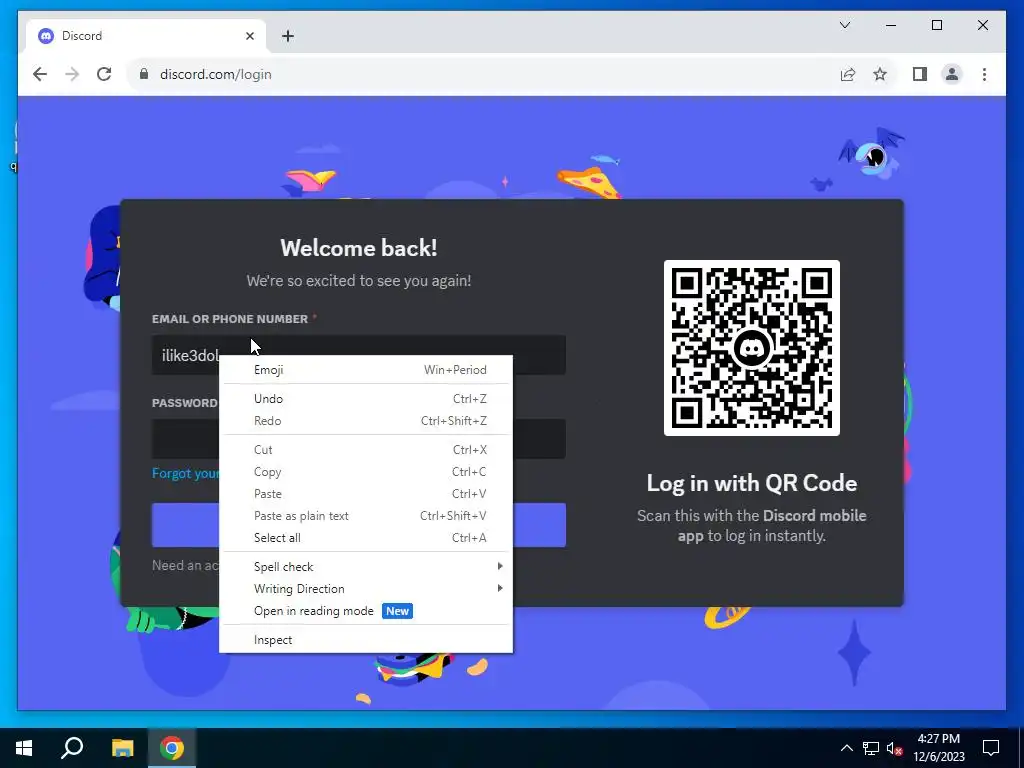Bookmark this tab with the star icon

pos(880,74)
